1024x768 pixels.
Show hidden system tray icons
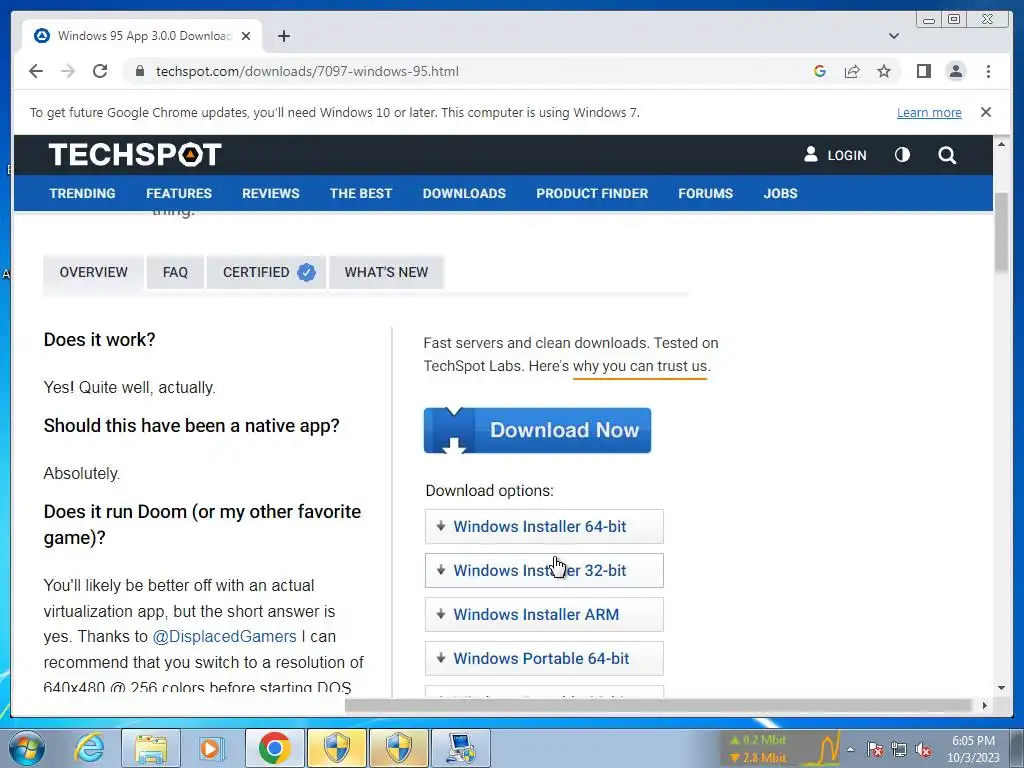850,749
